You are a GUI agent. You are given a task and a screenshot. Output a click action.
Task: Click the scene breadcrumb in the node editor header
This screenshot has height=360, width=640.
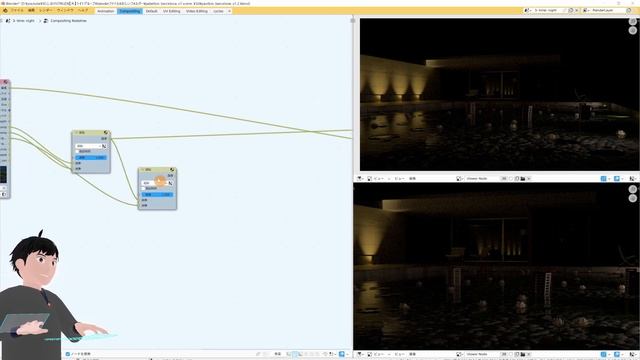point(20,21)
